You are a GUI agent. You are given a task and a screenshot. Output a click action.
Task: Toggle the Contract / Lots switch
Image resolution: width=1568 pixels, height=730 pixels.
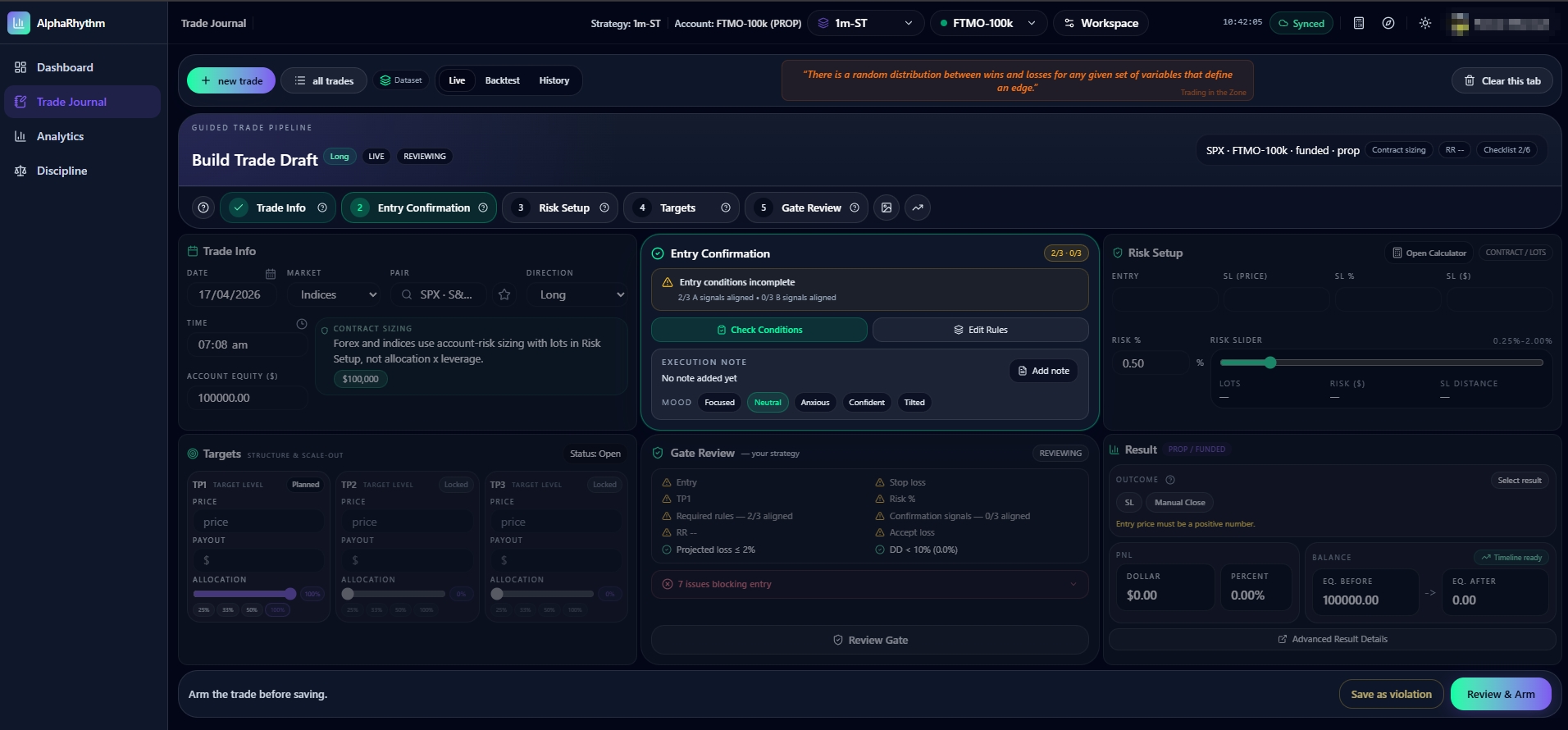coord(1516,253)
